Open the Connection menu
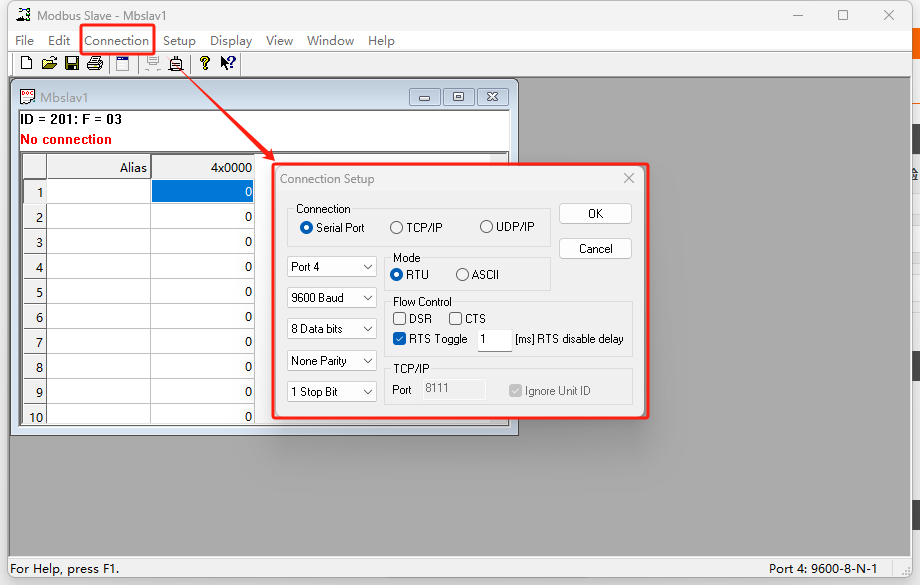This screenshot has width=920, height=585. 117,41
